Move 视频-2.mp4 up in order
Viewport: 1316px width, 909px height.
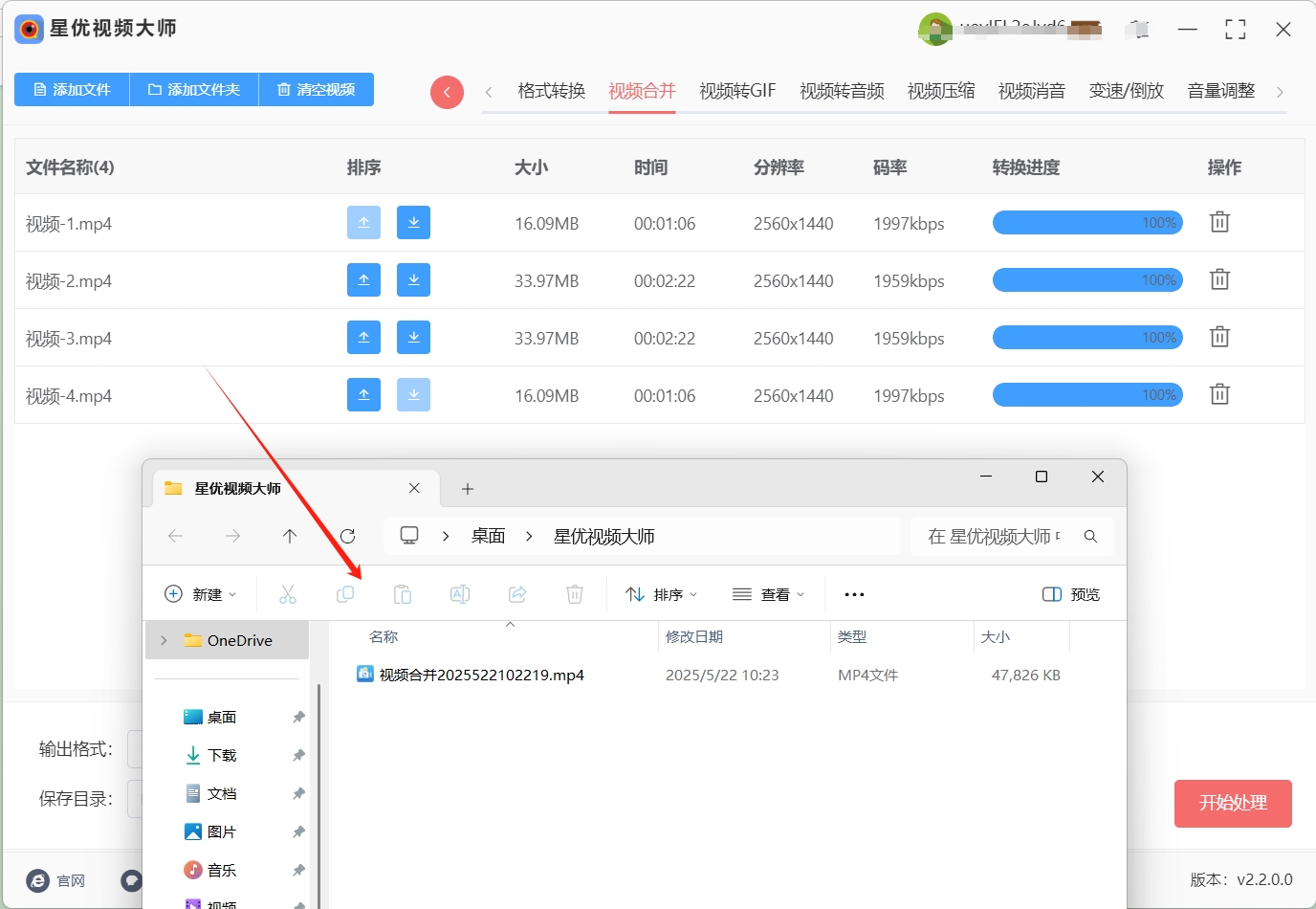(363, 280)
